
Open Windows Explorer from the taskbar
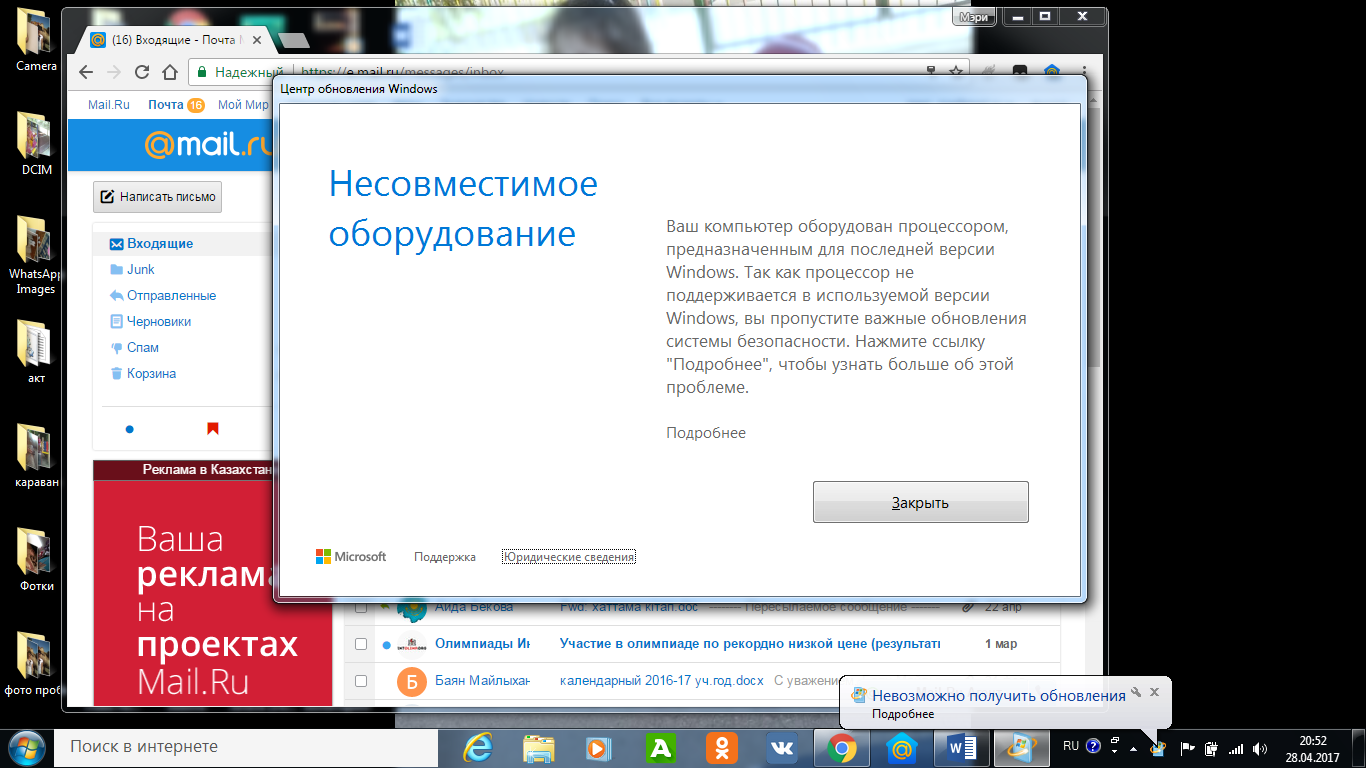[x=539, y=748]
